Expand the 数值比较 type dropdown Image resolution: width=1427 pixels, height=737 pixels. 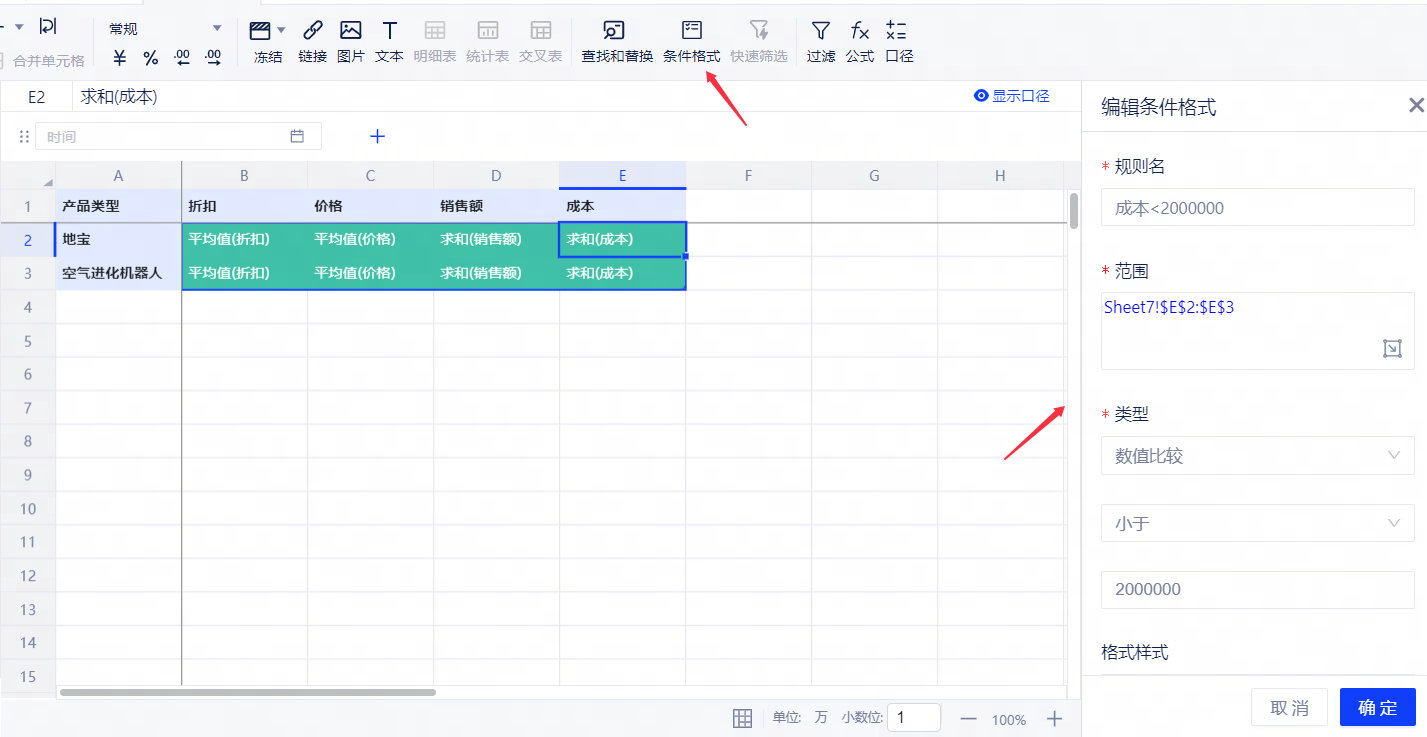point(1257,456)
